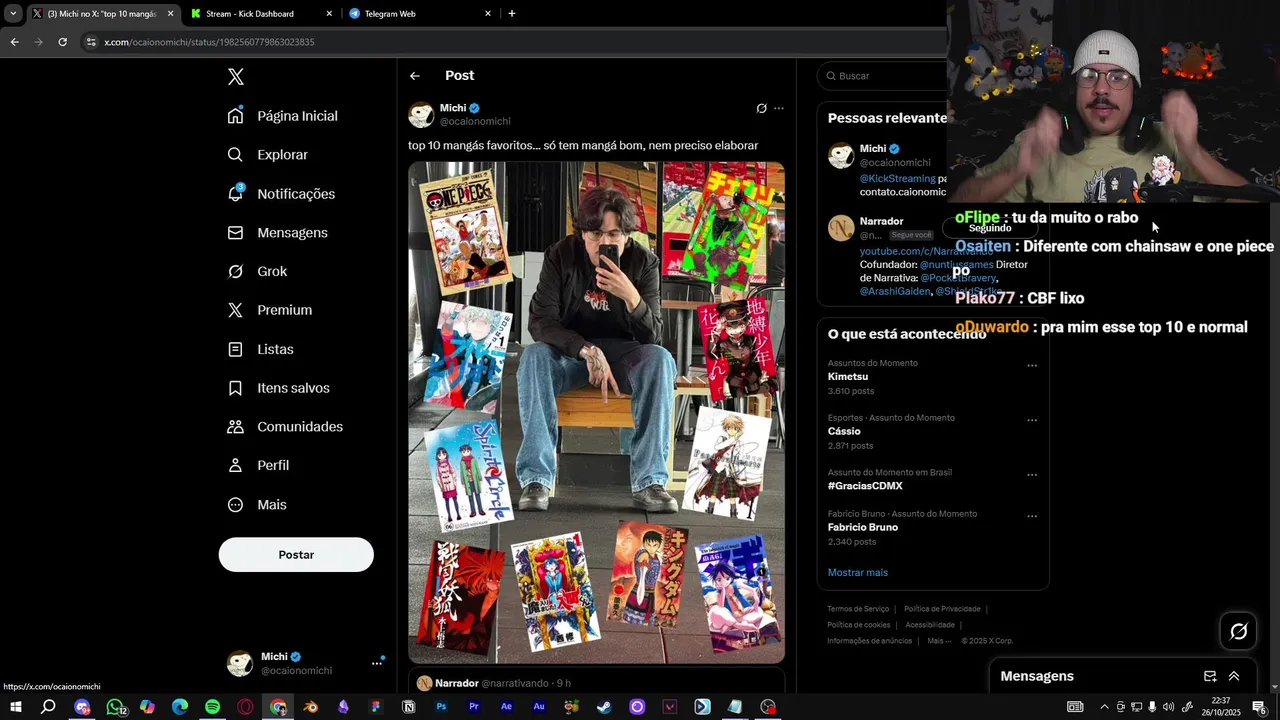Viewport: 1280px width, 720px height.
Task: View site information icon in address bar
Action: (91, 42)
